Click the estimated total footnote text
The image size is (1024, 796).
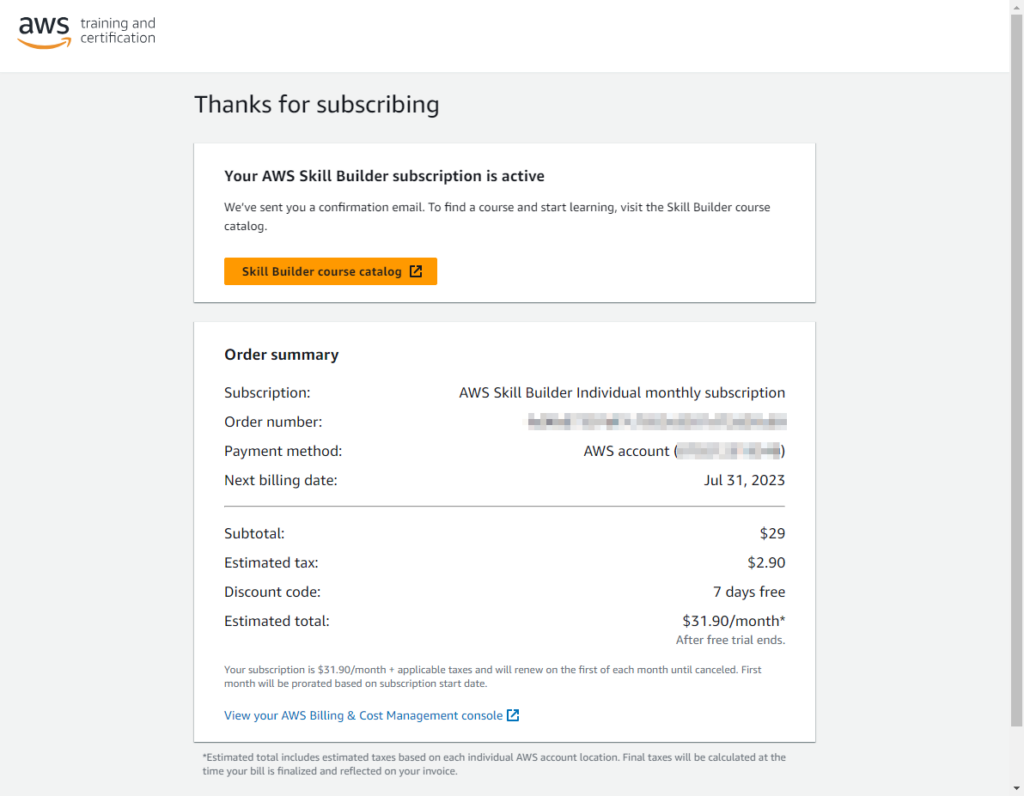pyautogui.click(x=494, y=764)
